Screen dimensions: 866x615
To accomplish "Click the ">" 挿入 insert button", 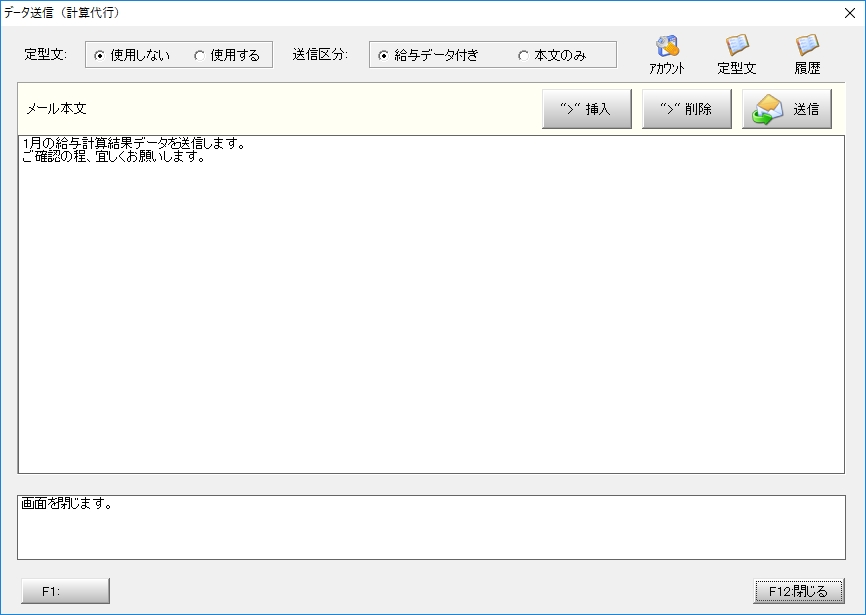I will tap(587, 109).
